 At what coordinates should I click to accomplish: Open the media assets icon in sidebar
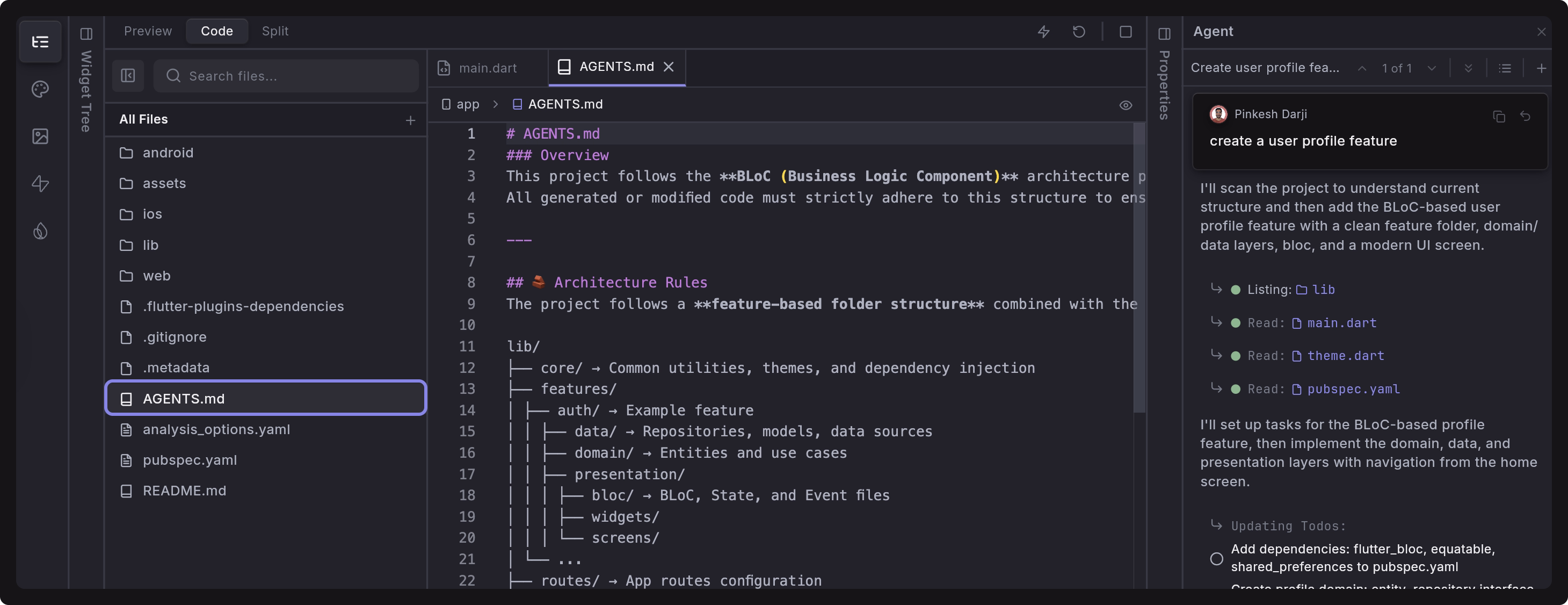pos(40,136)
